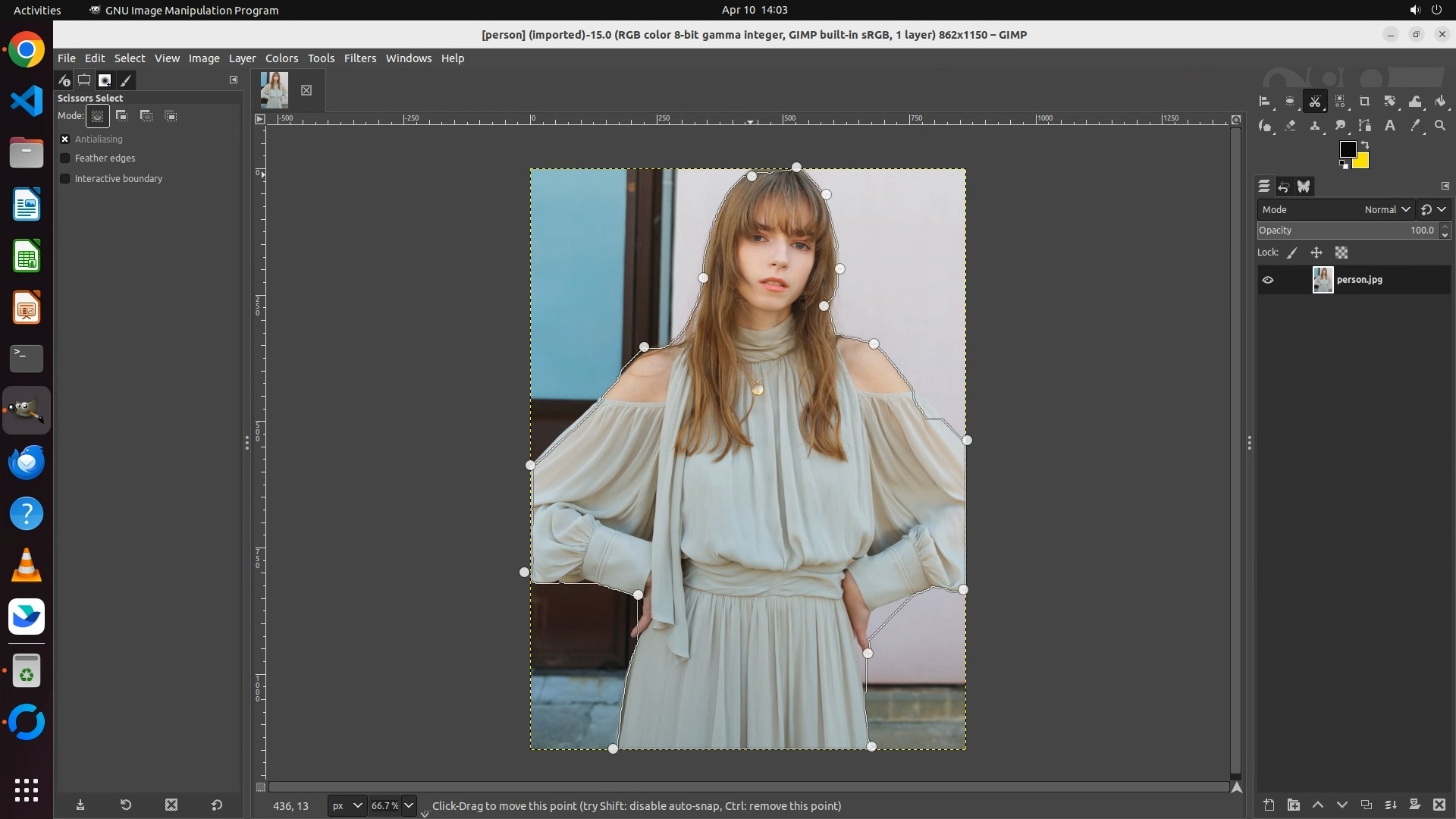1456x819 pixels.
Task: Activate the Zoom magnifier tool
Action: [x=1440, y=126]
